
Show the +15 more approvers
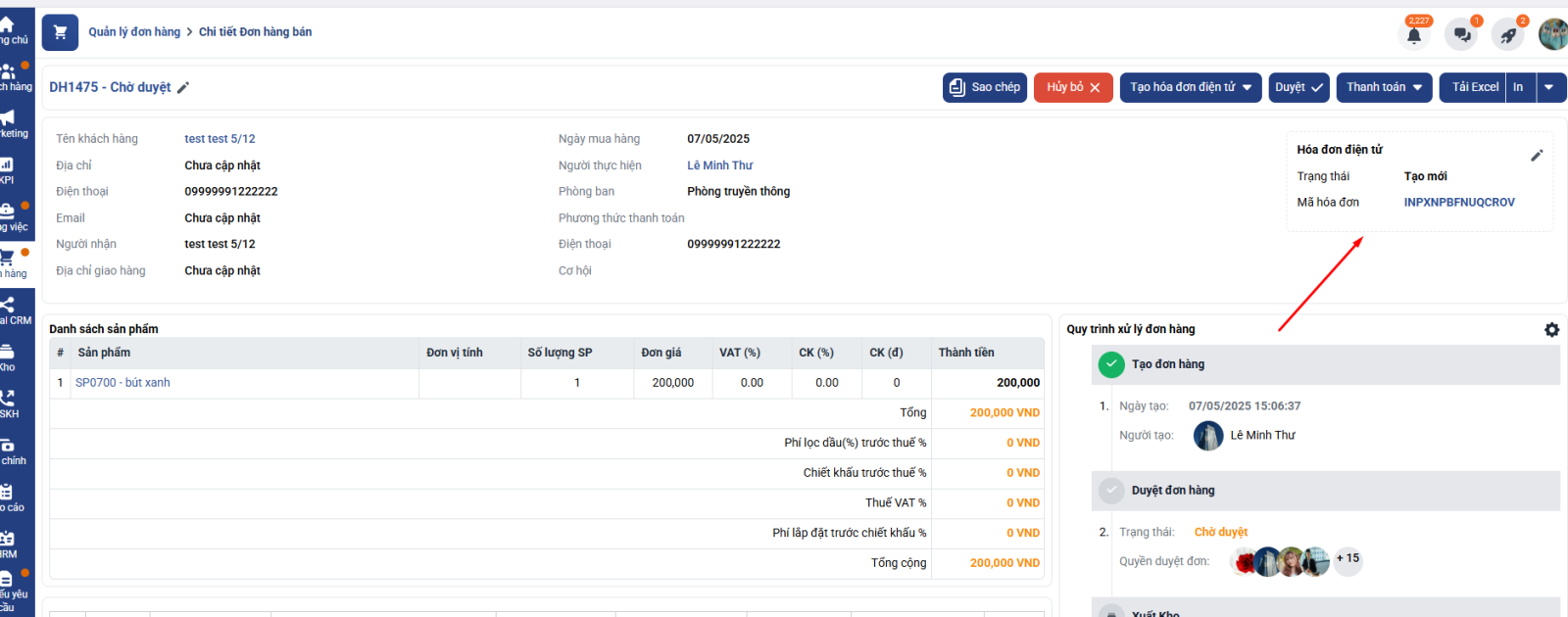click(x=1347, y=559)
